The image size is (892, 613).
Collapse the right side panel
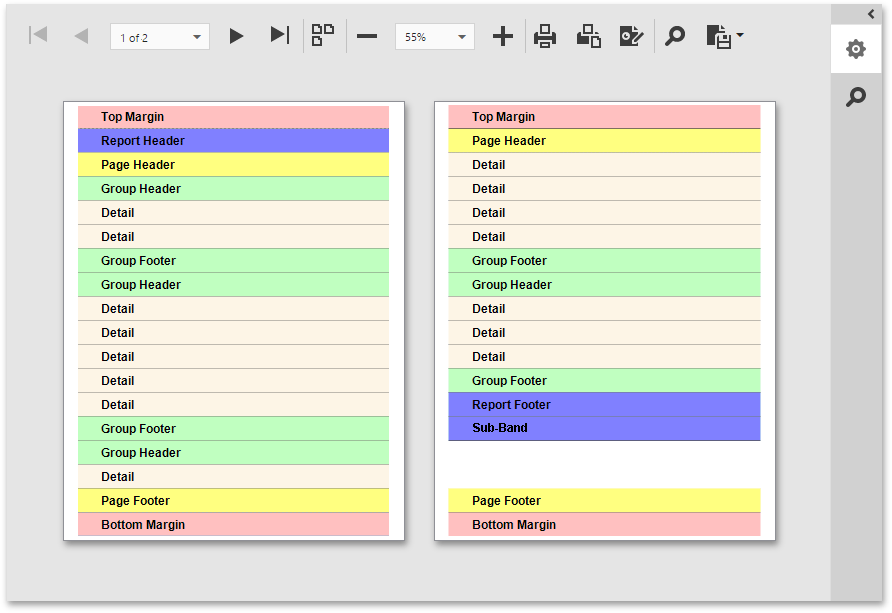pos(871,13)
